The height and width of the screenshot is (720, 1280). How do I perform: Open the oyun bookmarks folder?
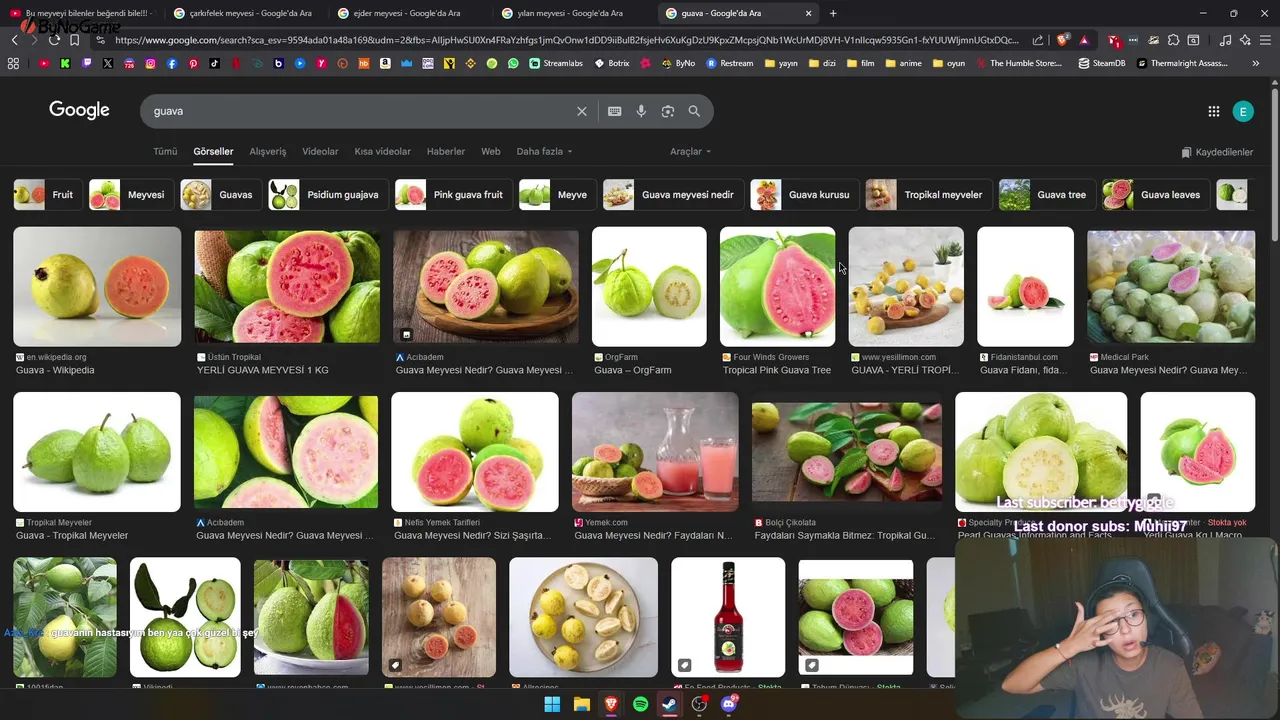tap(949, 63)
